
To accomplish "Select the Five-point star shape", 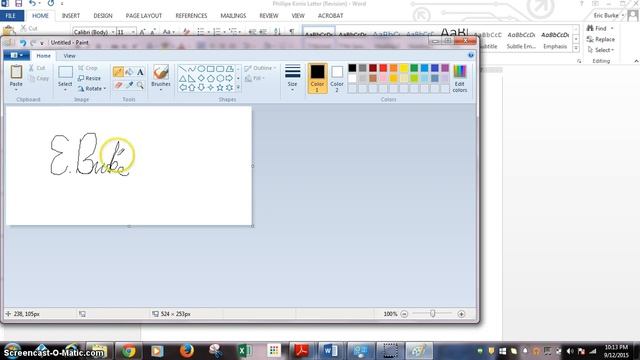I will coord(220,87).
